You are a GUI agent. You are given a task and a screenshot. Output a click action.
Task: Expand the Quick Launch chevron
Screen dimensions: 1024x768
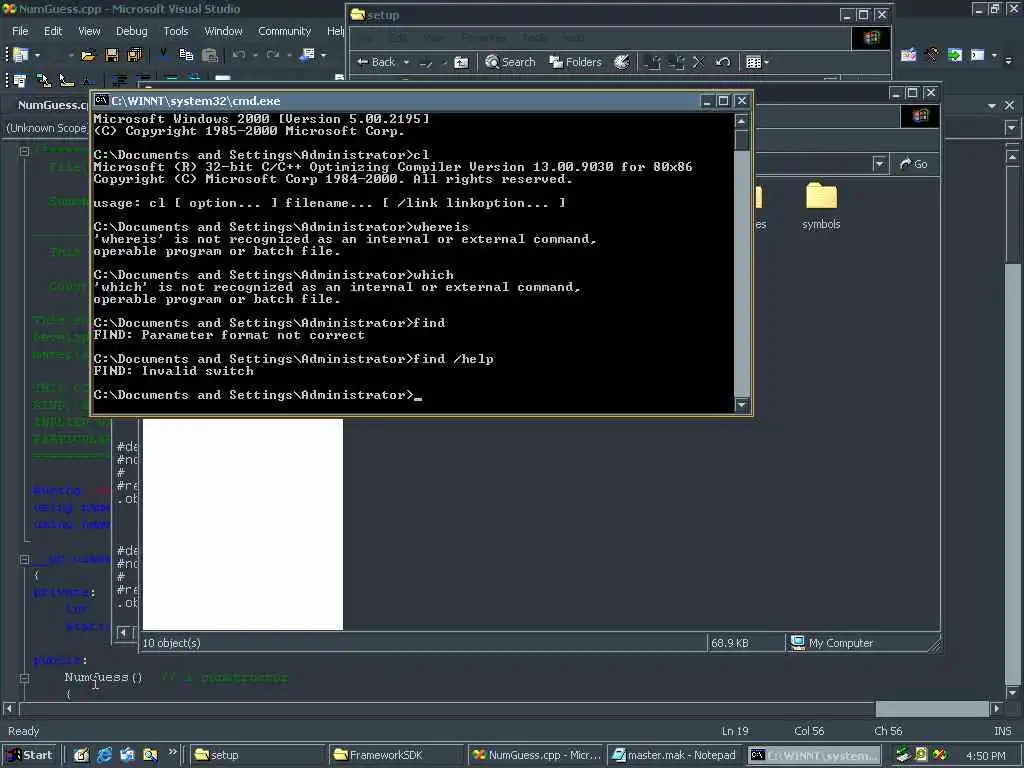point(172,752)
